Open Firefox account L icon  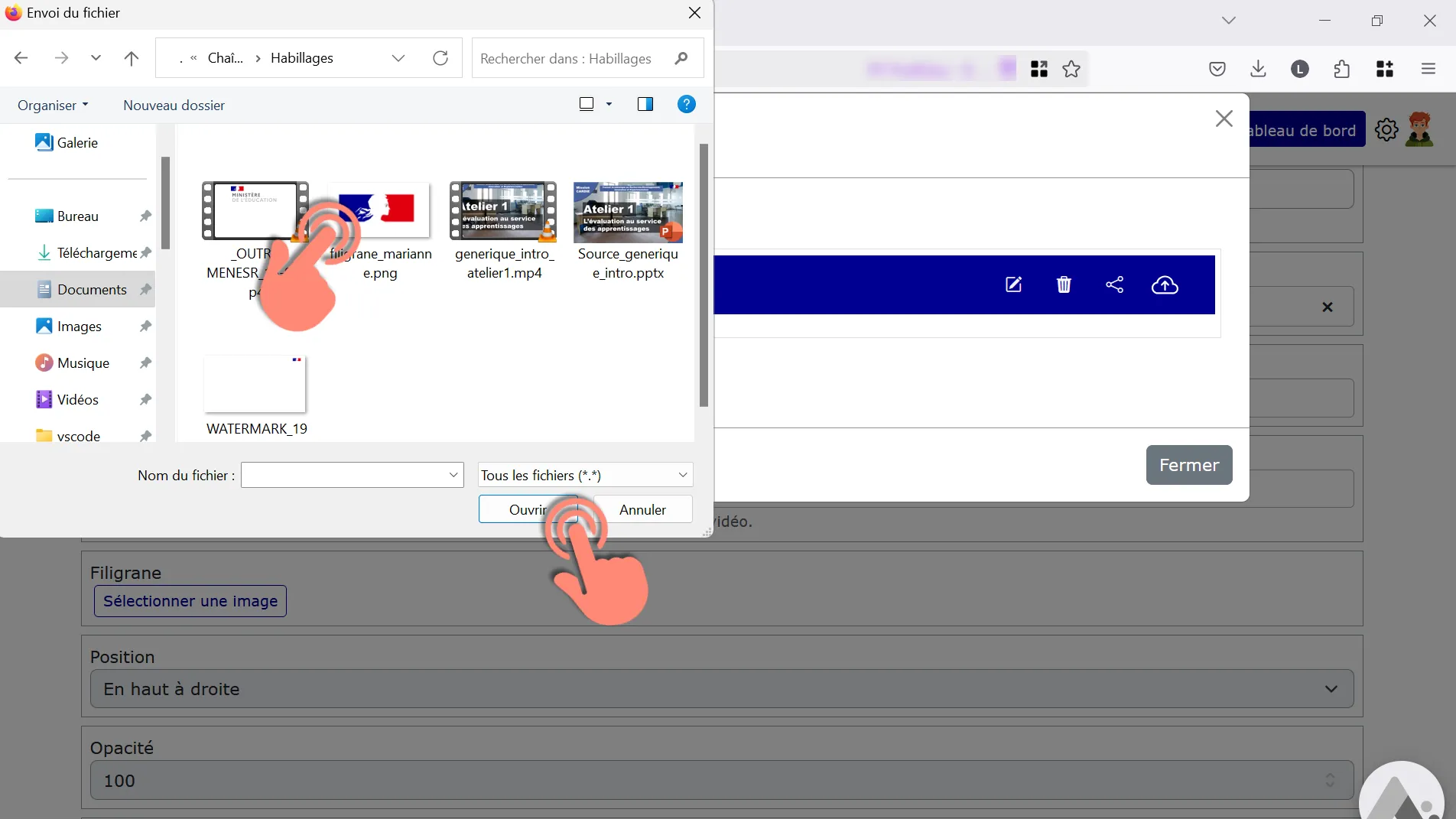click(x=1300, y=70)
